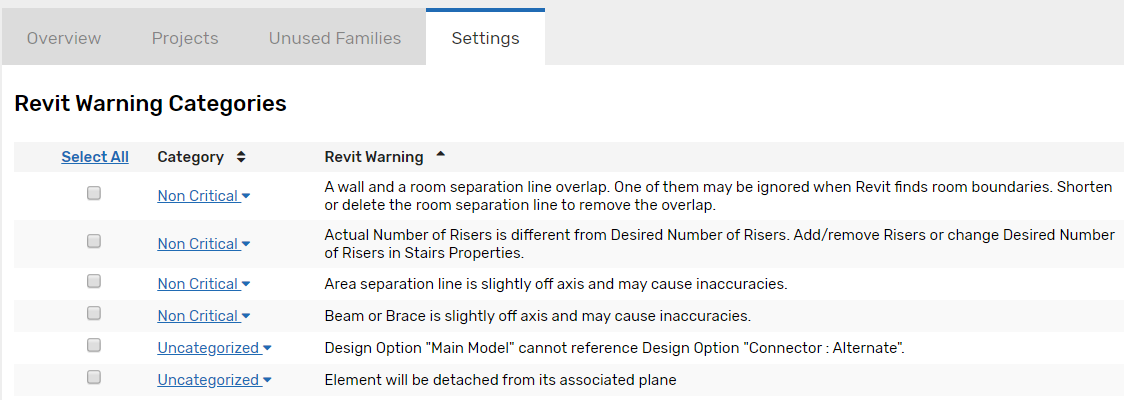1124x400 pixels.
Task: Open Uncategorized dropdown for Design Option warning
Action: click(x=214, y=348)
